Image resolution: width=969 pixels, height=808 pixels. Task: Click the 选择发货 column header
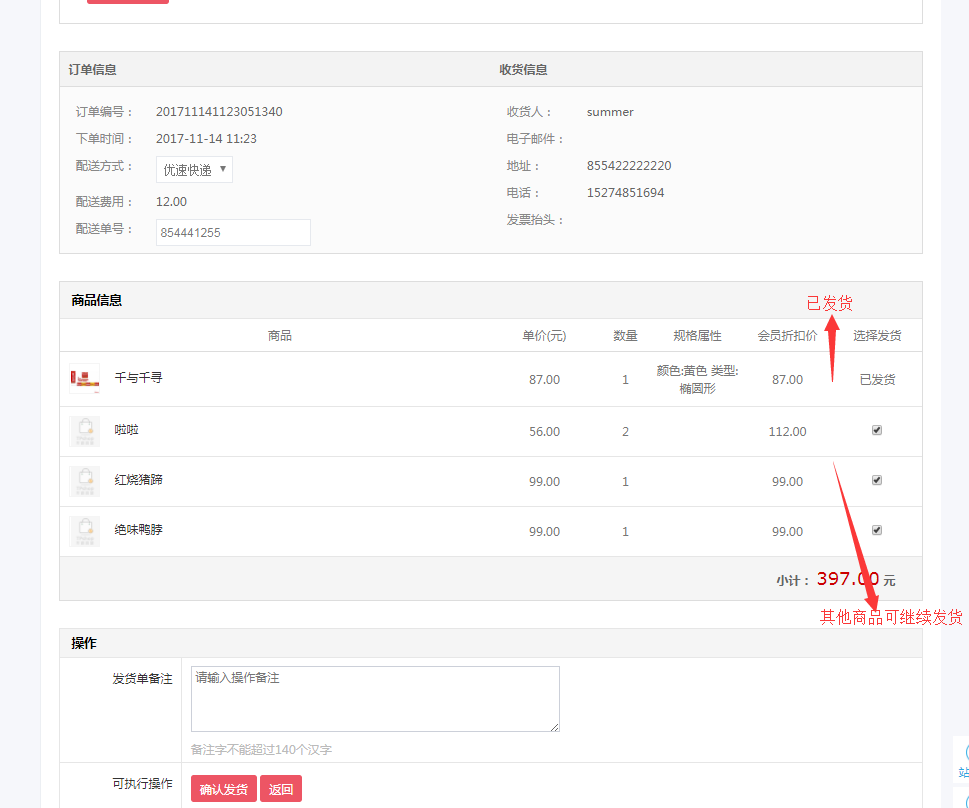coord(877,336)
